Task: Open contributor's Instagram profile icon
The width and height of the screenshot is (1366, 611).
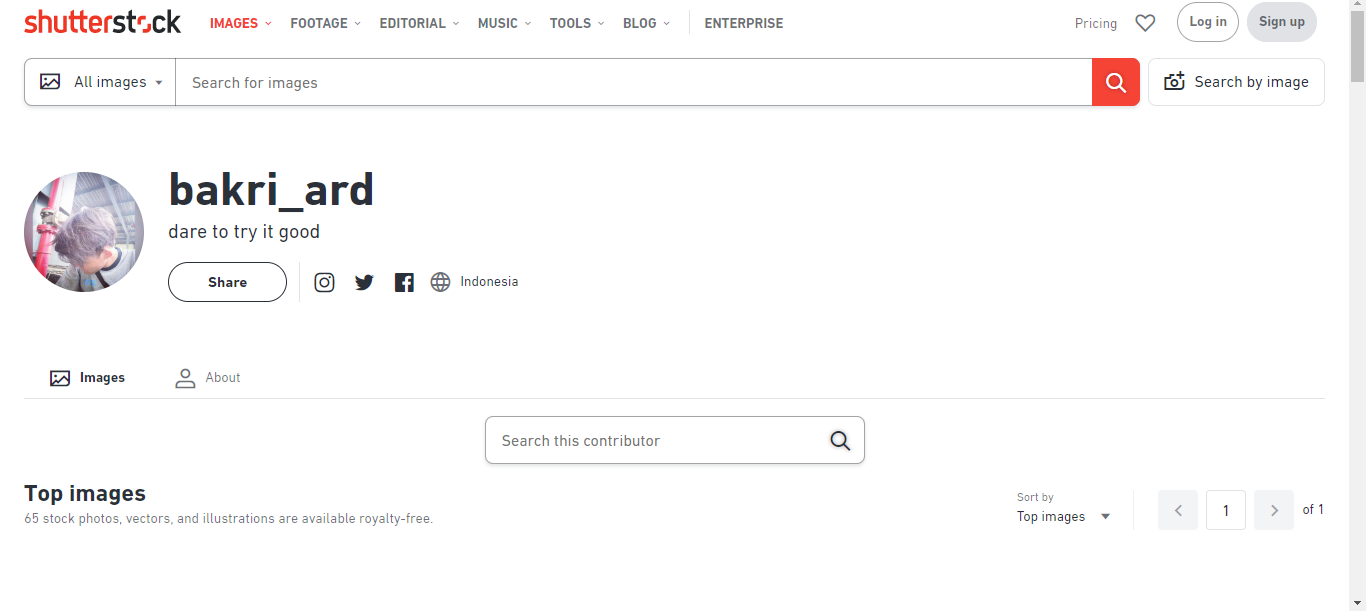Action: 324,282
